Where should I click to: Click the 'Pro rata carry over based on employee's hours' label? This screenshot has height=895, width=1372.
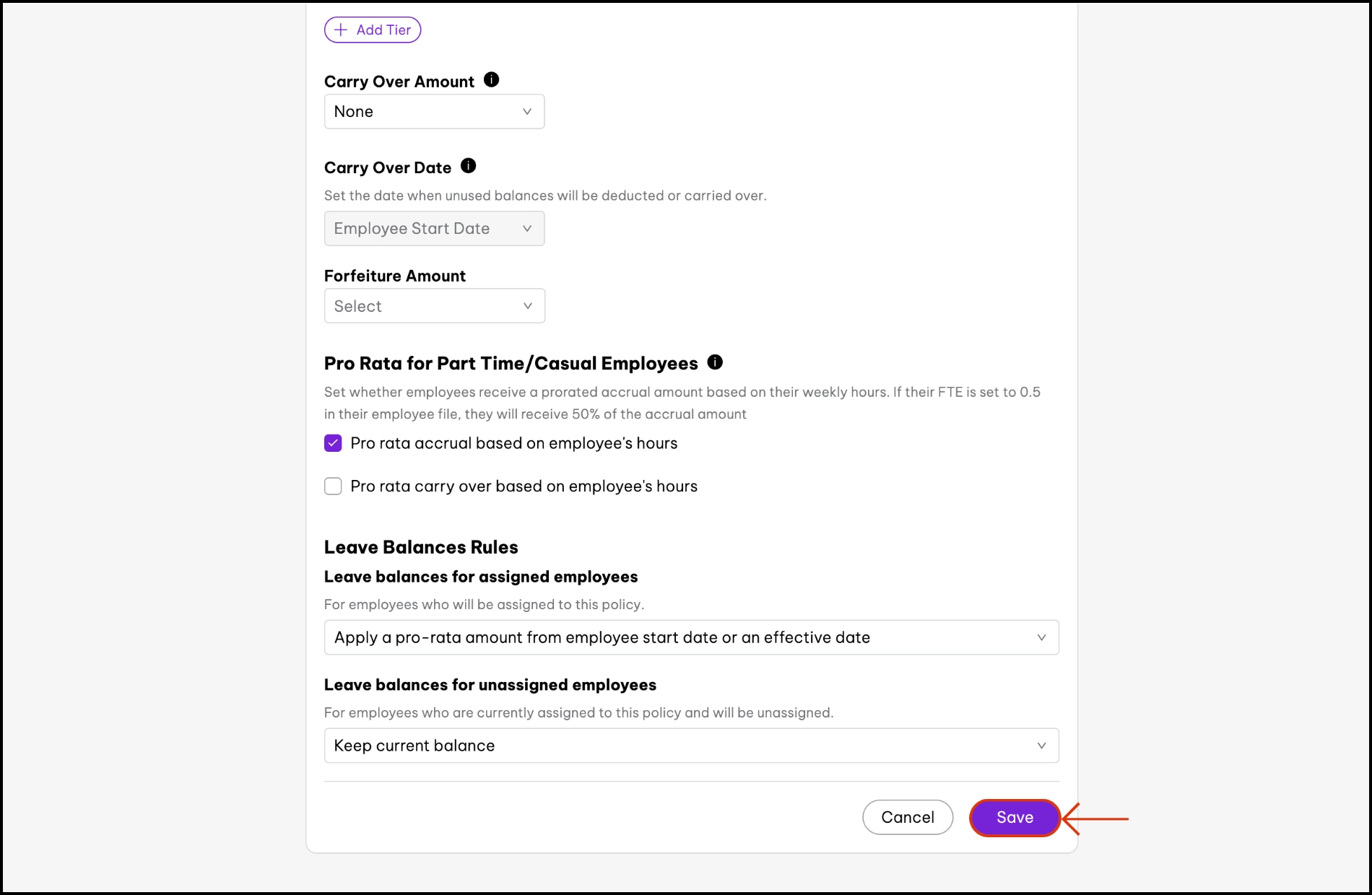(x=524, y=486)
